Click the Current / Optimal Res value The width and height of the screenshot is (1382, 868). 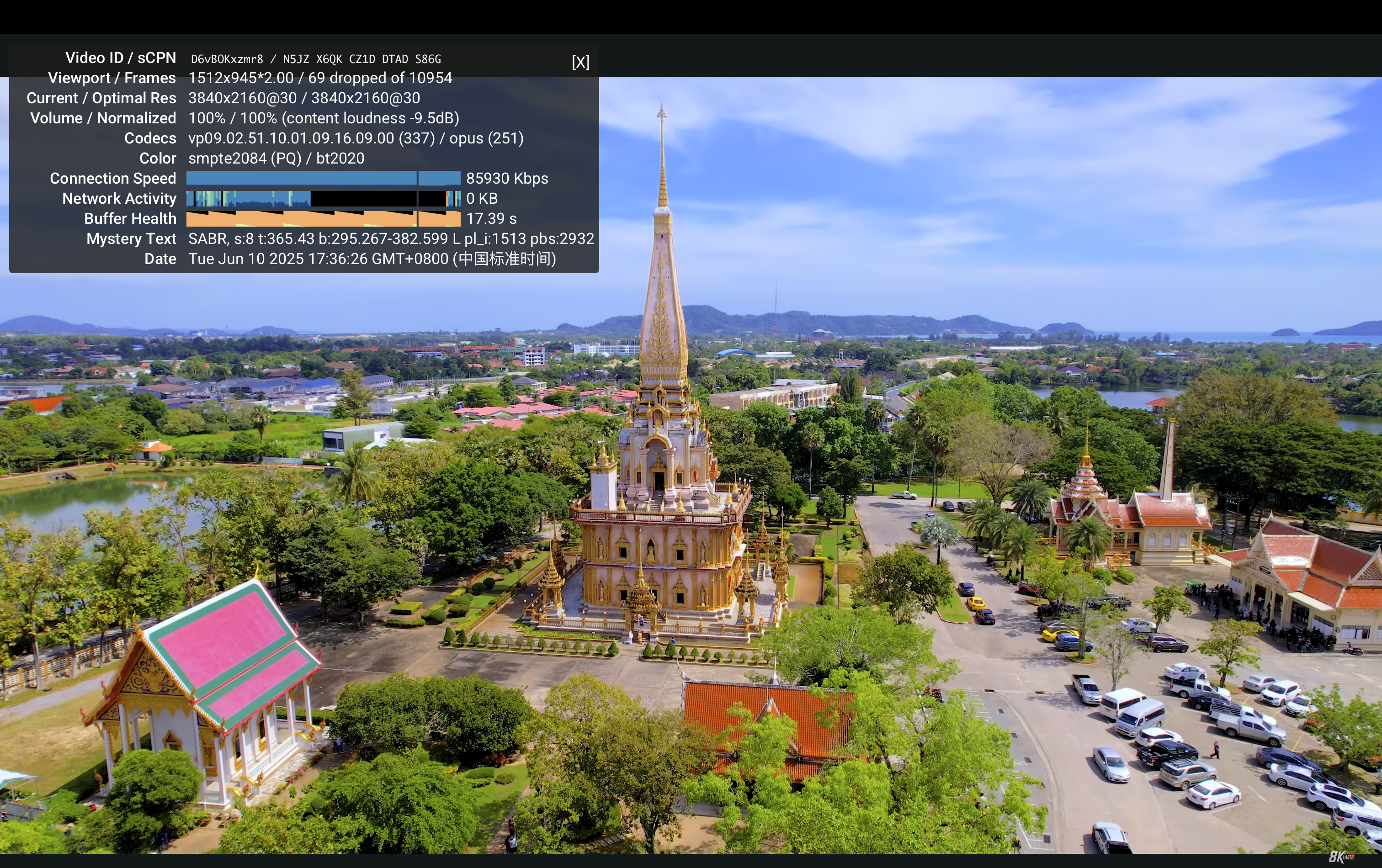(304, 98)
